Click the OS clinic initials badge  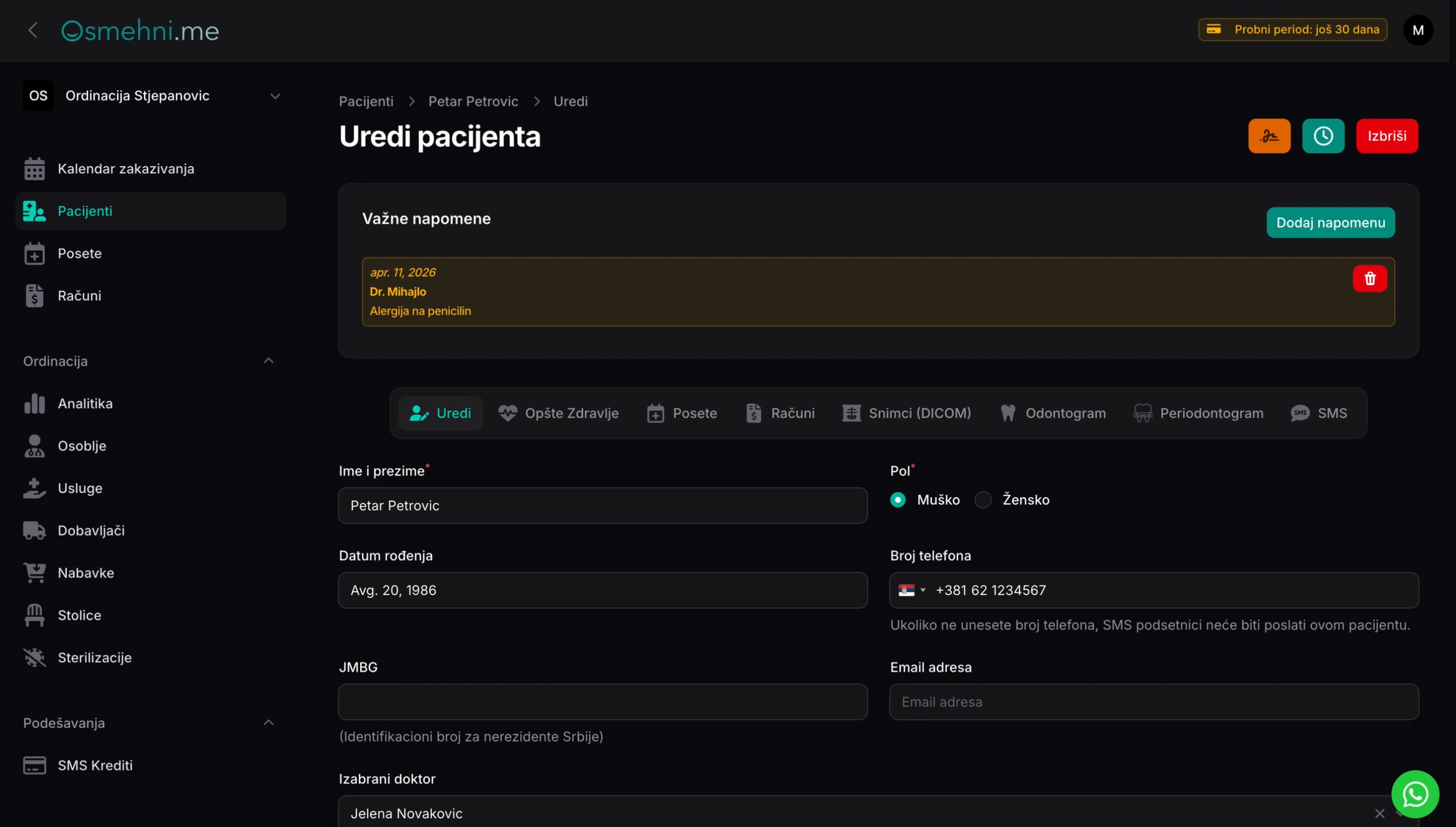(38, 95)
